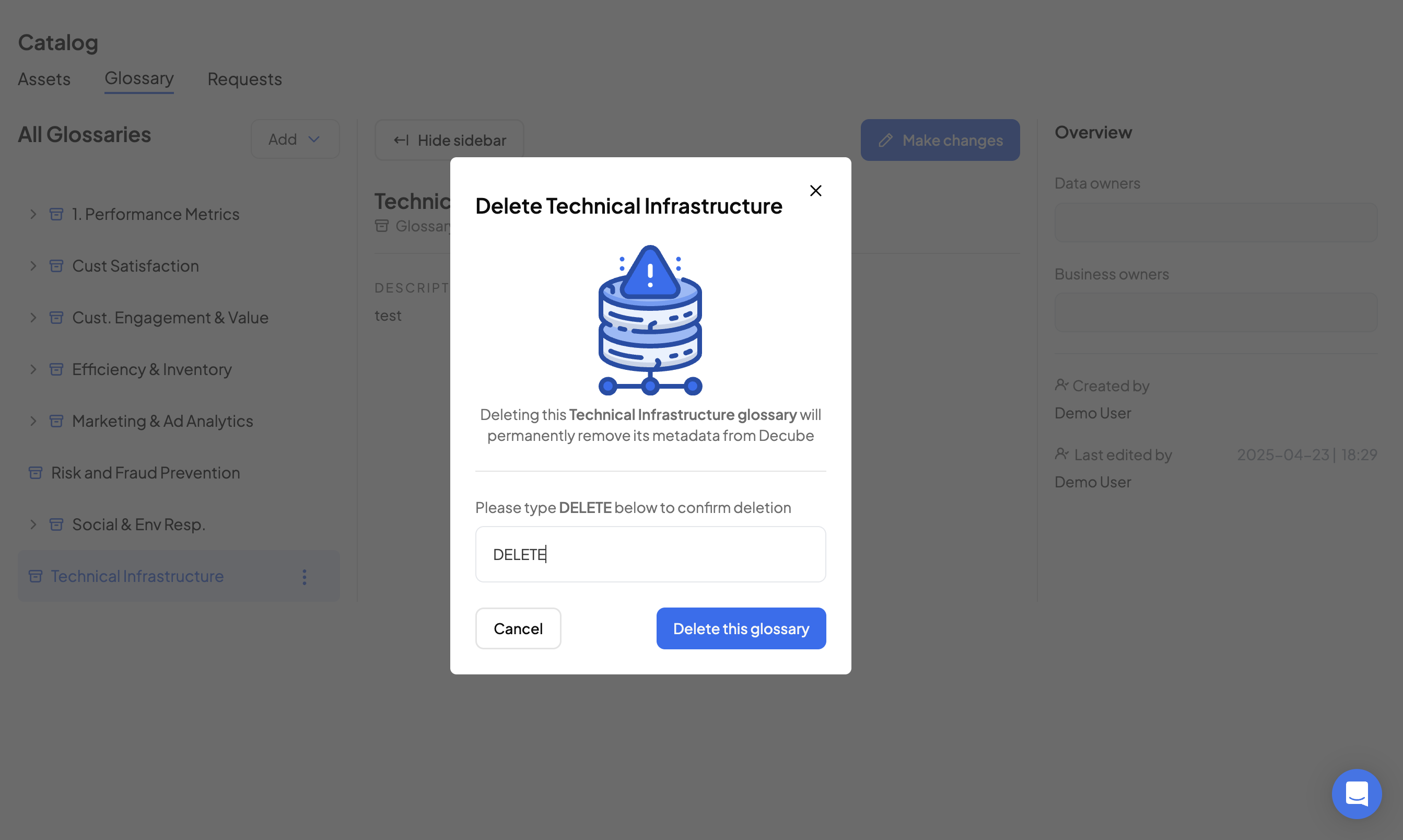
Task: Click the warning database illustration
Action: (x=650, y=320)
